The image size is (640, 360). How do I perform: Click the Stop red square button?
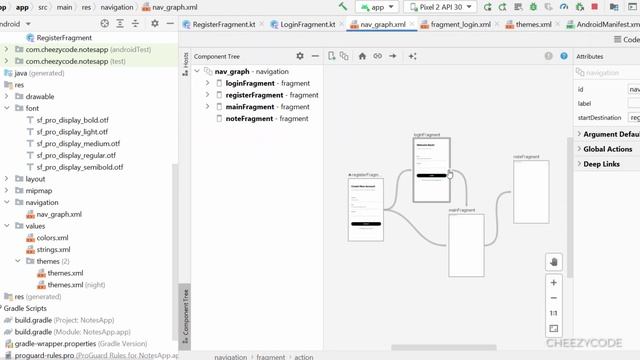tap(595, 7)
